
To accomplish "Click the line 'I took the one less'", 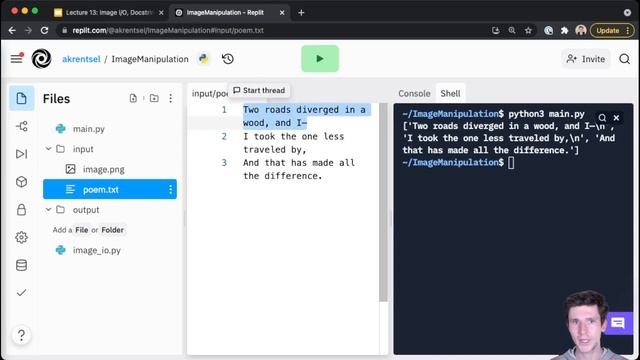I will (x=293, y=136).
